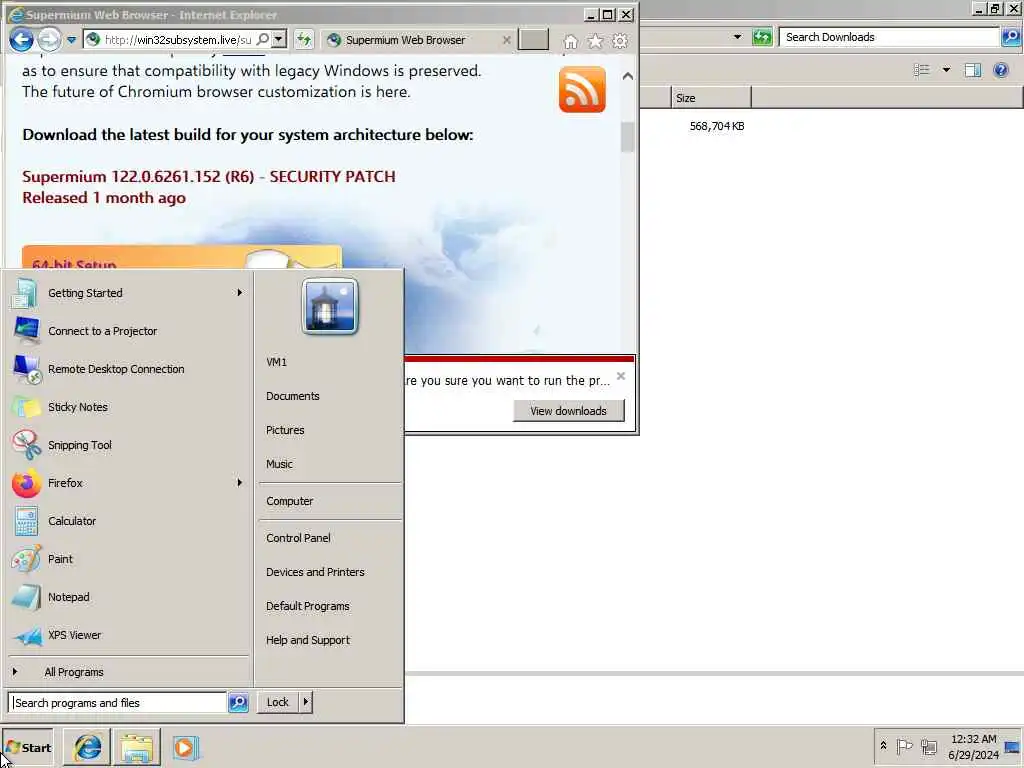The image size is (1024, 768).
Task: Click the web page vertical scrollbar thumb
Action: [x=628, y=137]
